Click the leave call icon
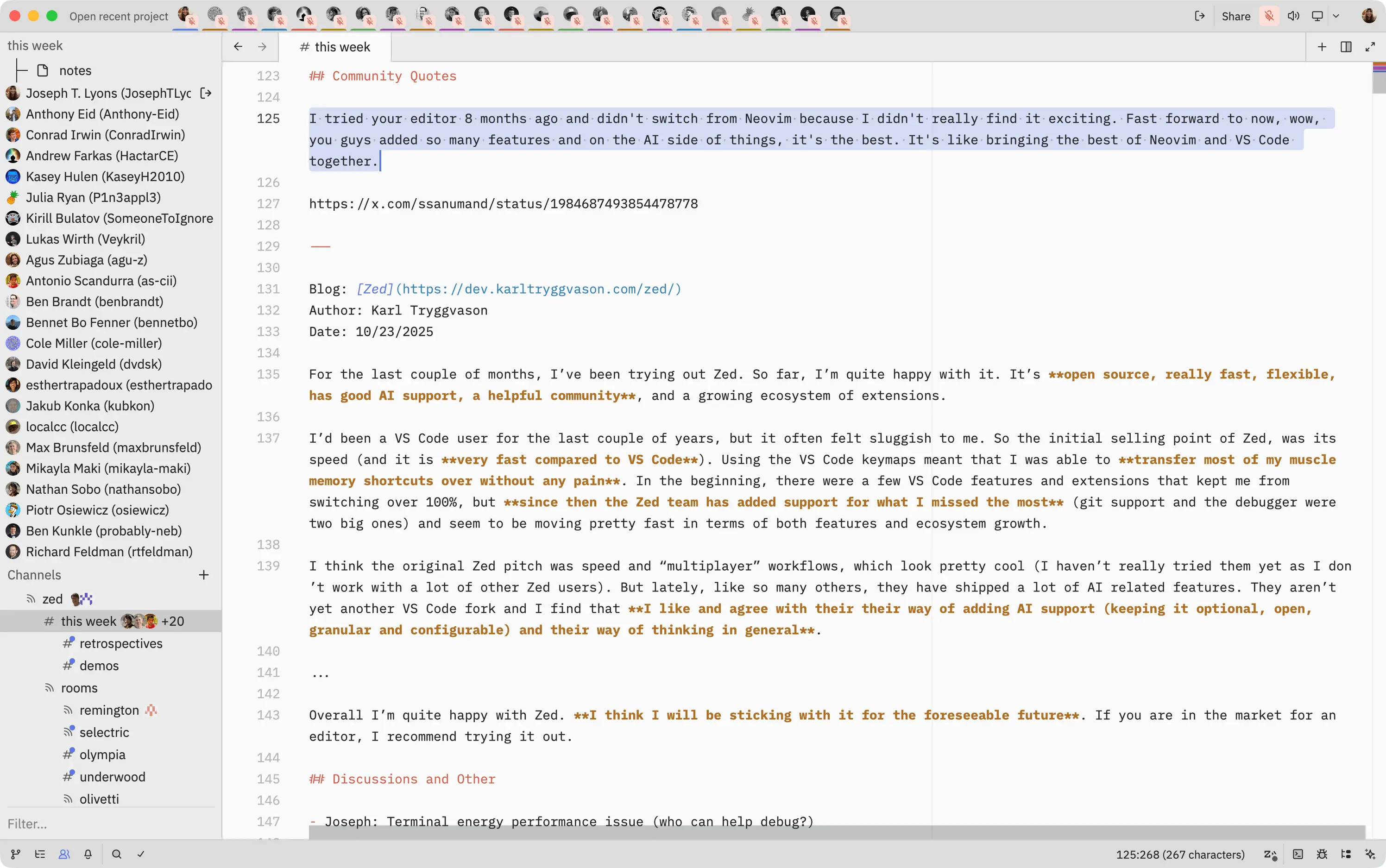Viewport: 1386px width, 868px height. (1199, 16)
